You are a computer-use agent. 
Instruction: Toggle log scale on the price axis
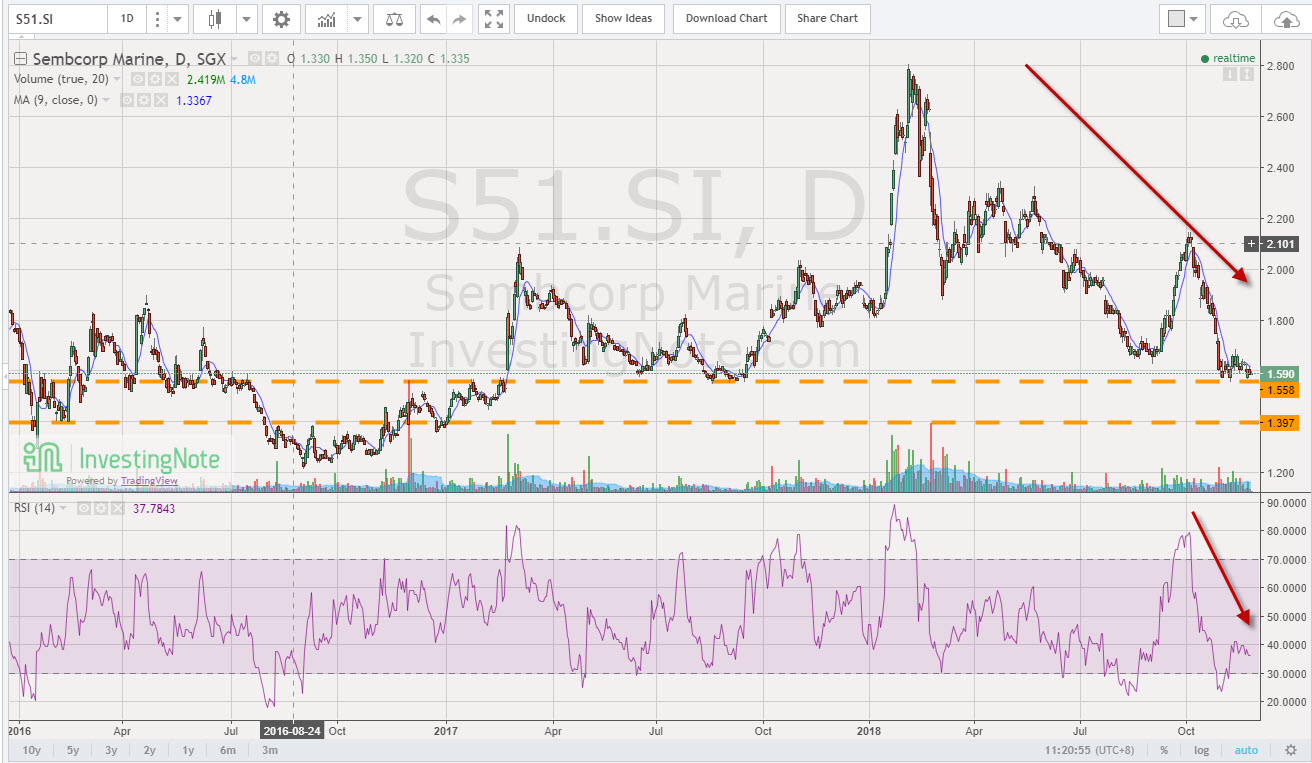[1201, 750]
